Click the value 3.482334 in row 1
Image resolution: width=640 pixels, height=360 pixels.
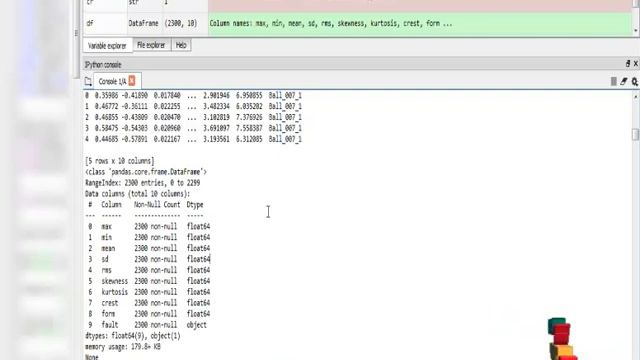click(x=216, y=107)
